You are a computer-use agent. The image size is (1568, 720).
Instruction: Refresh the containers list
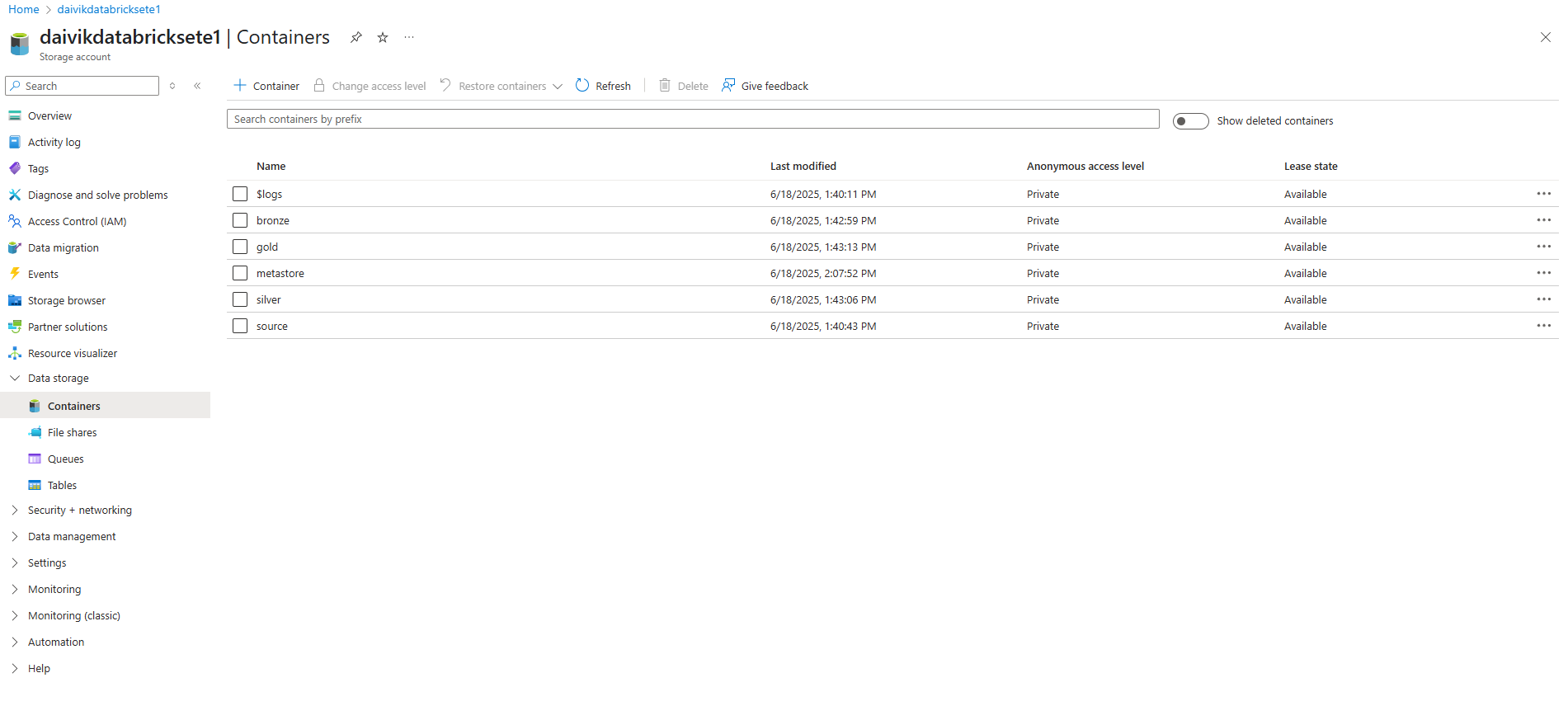pos(603,86)
